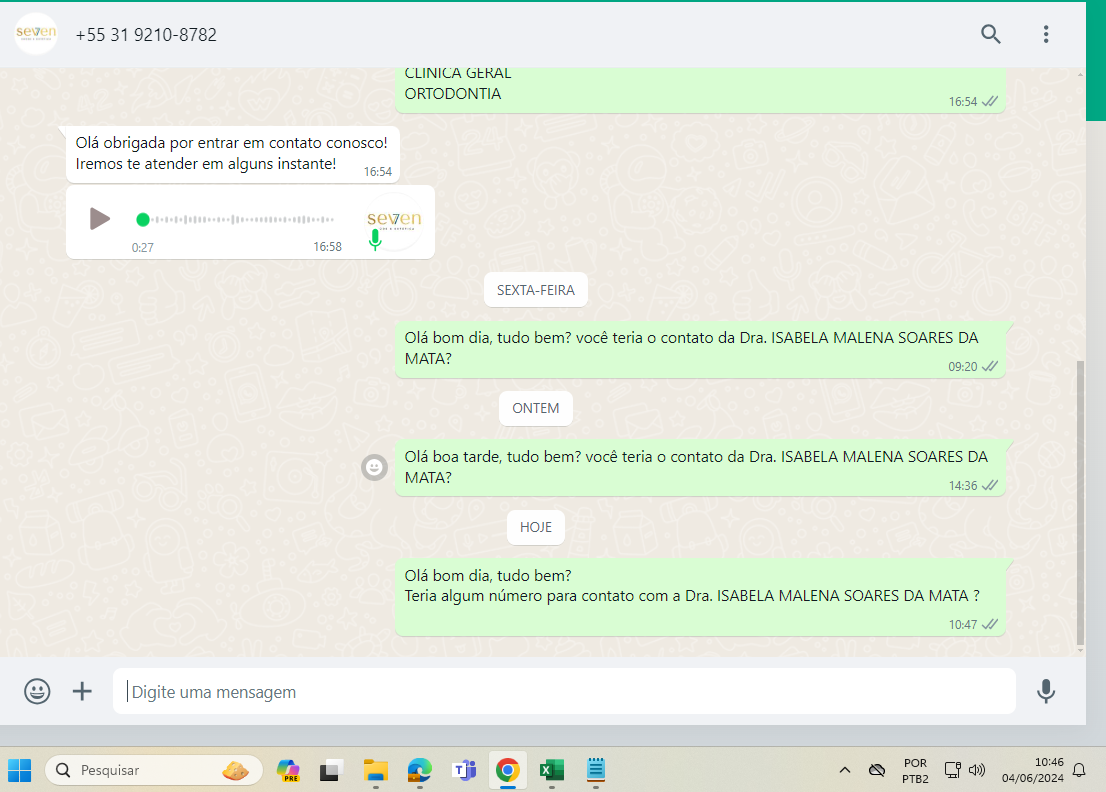Open Notepad from the taskbar

point(596,770)
